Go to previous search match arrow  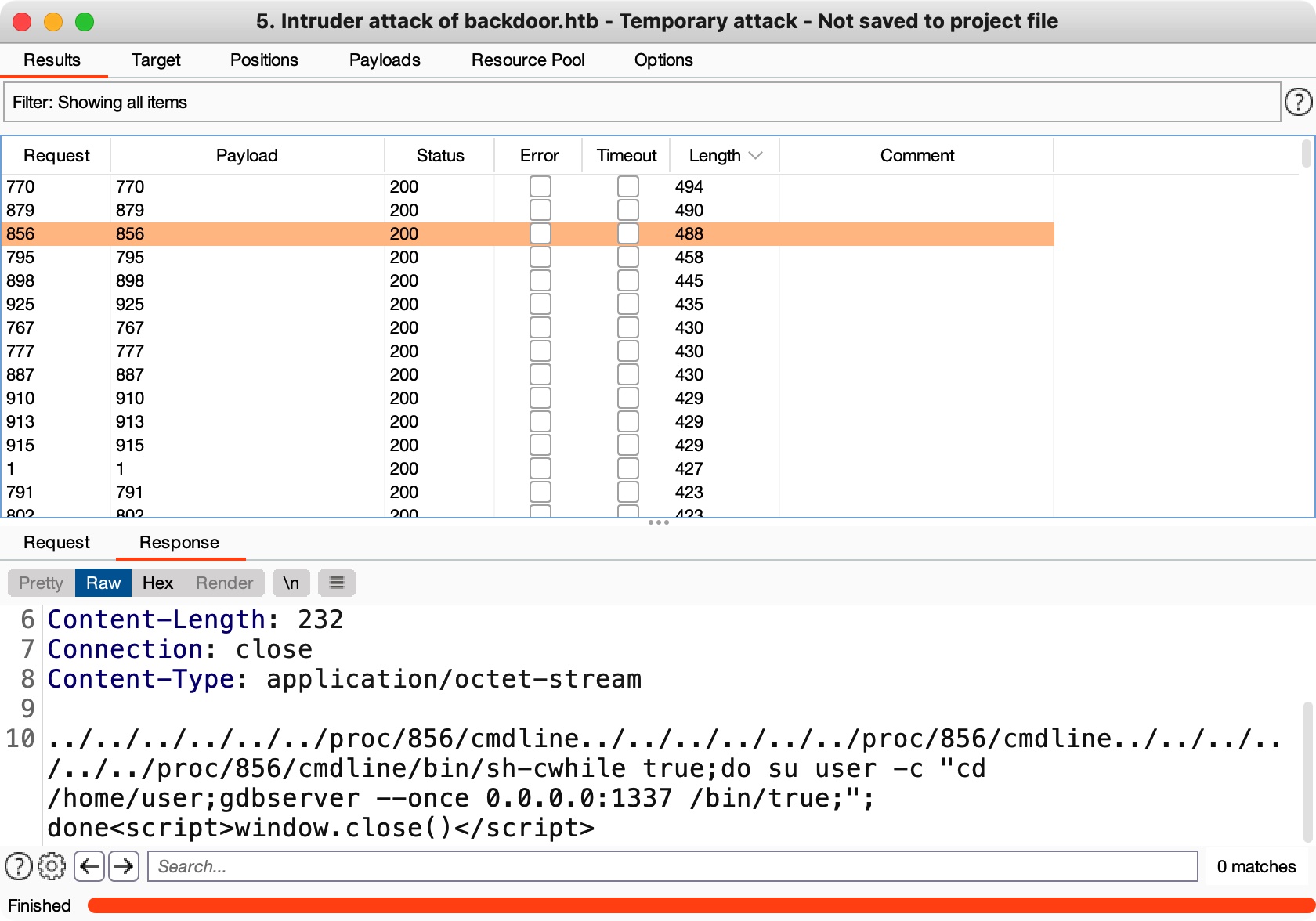(x=89, y=866)
